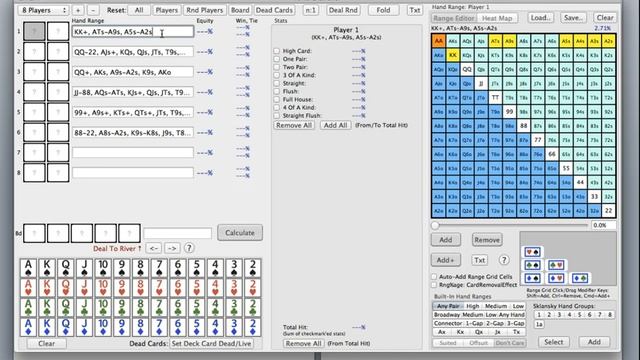This screenshot has height=360, width=640.
Task: Switch to the Range Editor tab
Action: 454,18
